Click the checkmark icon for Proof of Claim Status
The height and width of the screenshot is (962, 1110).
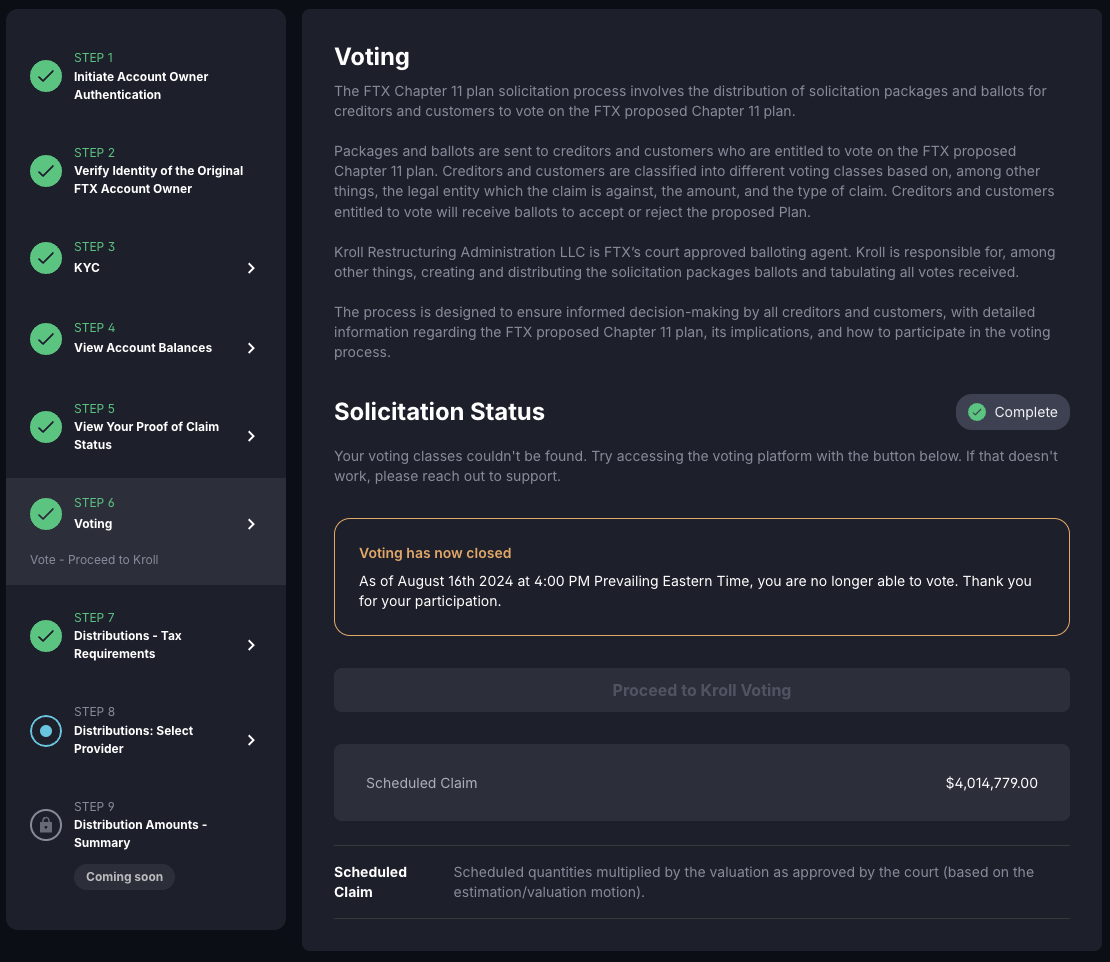(46, 427)
